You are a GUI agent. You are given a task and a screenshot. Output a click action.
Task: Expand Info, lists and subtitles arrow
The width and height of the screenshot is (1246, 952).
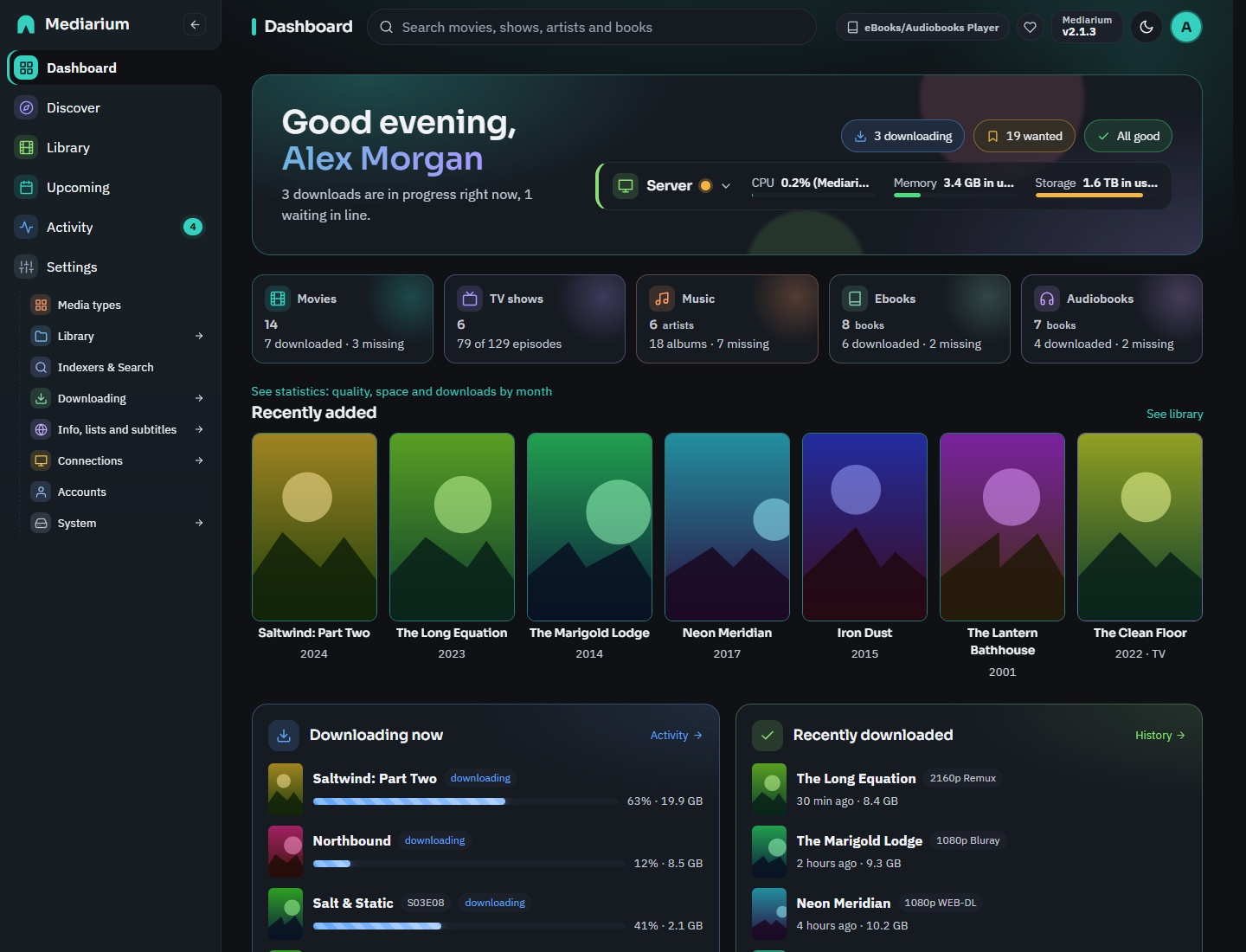(199, 429)
